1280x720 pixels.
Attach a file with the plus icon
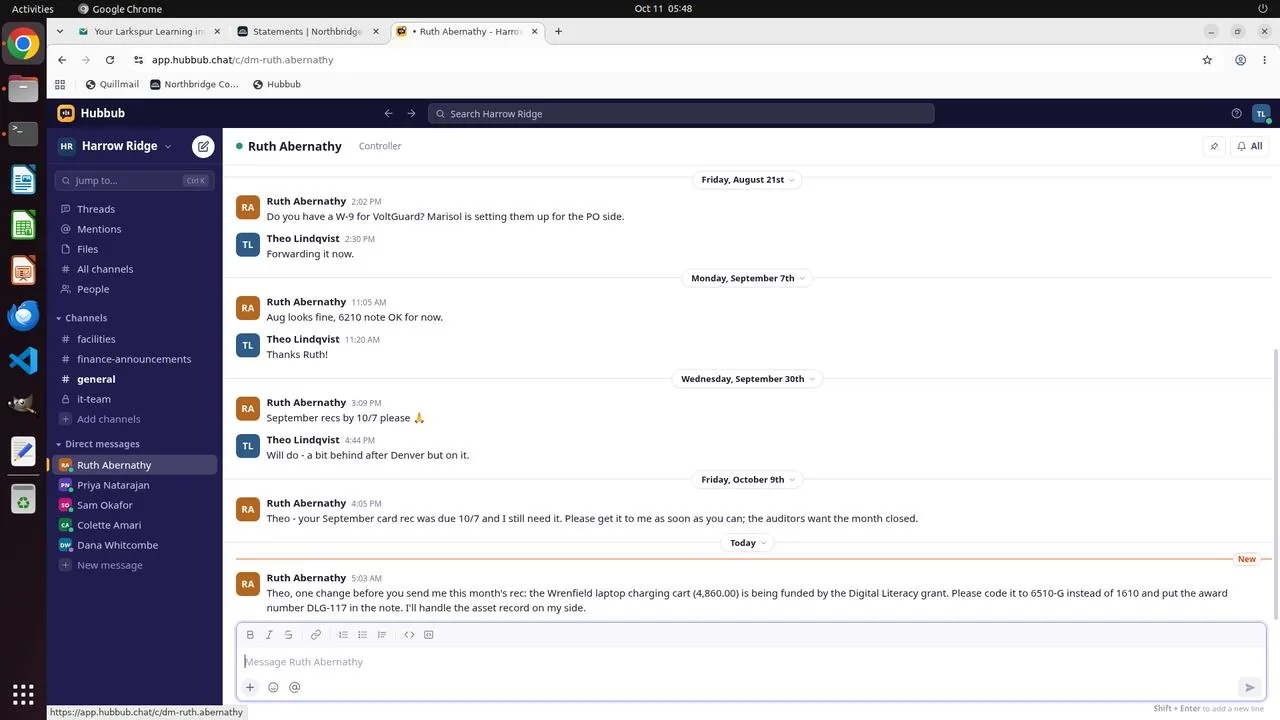click(x=250, y=687)
